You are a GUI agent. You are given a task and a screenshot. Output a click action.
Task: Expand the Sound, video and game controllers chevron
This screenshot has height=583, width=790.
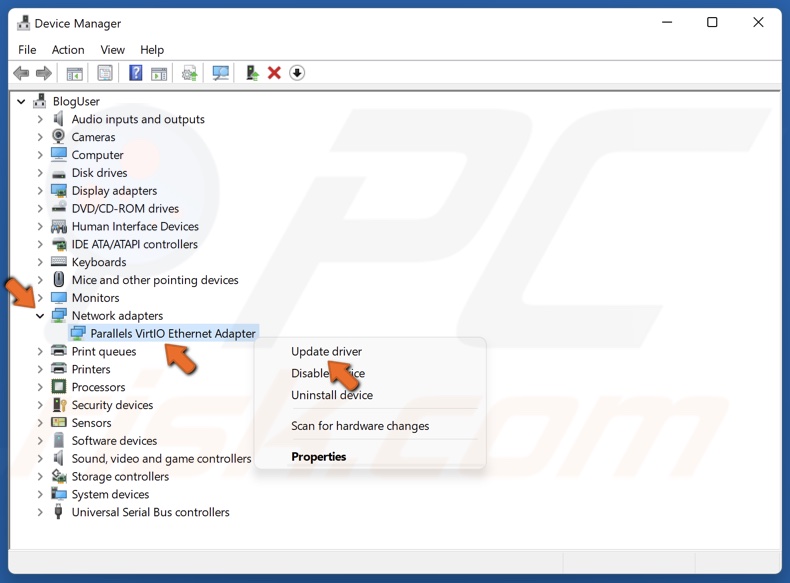[40, 459]
